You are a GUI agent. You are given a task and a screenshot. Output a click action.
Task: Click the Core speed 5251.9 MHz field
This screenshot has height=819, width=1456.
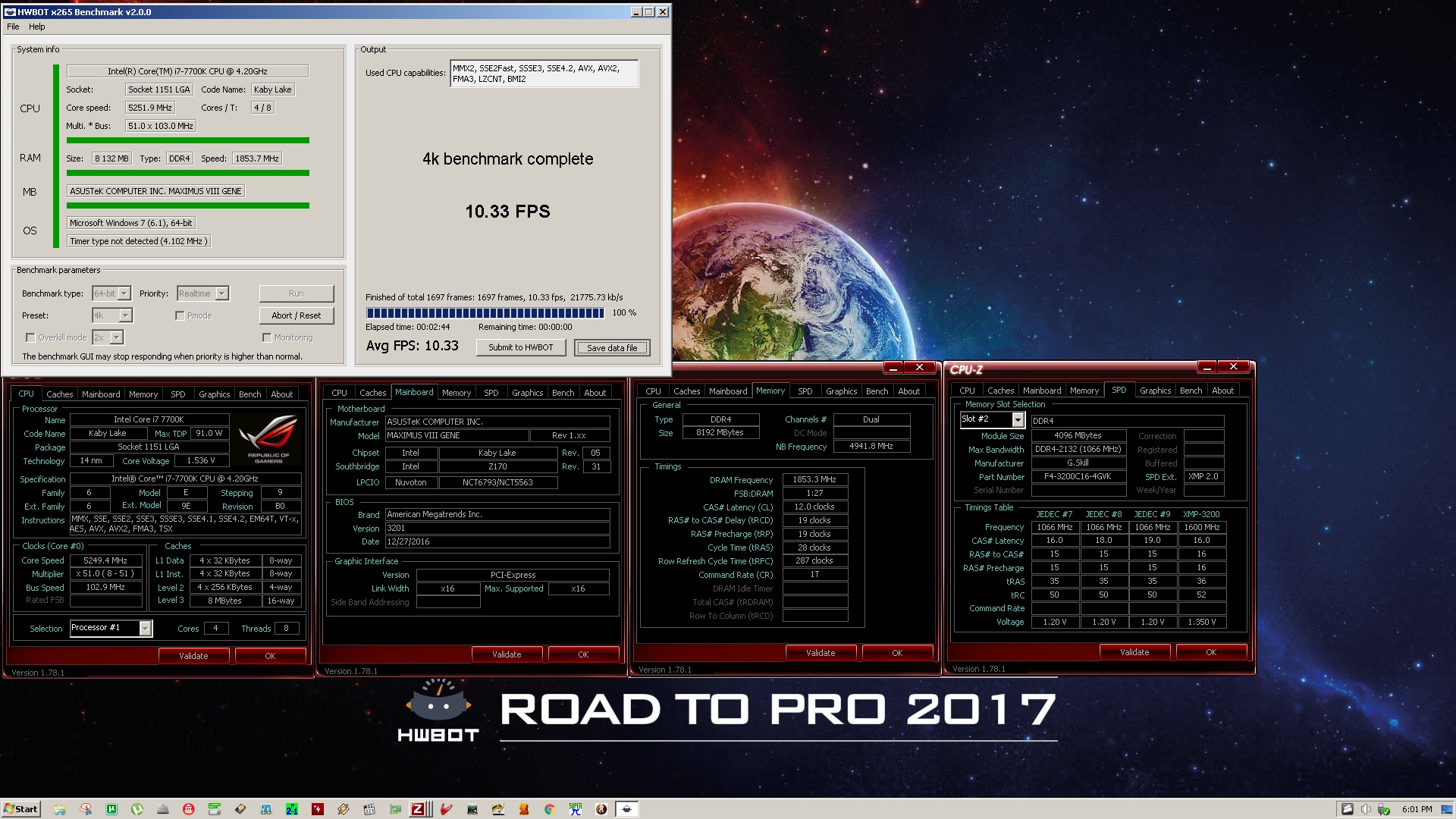click(150, 108)
